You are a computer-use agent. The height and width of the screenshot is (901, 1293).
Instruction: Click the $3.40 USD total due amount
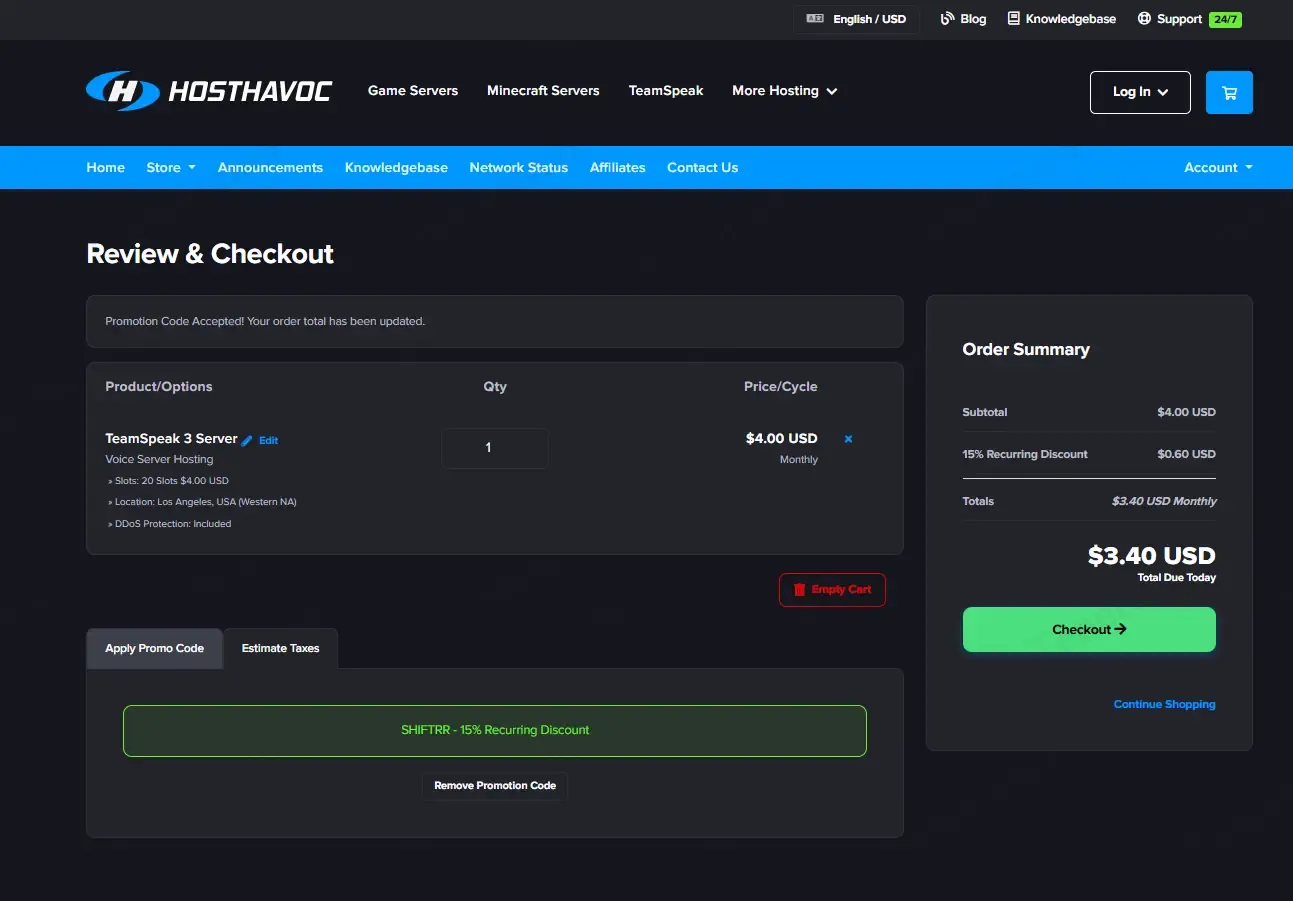(1152, 556)
